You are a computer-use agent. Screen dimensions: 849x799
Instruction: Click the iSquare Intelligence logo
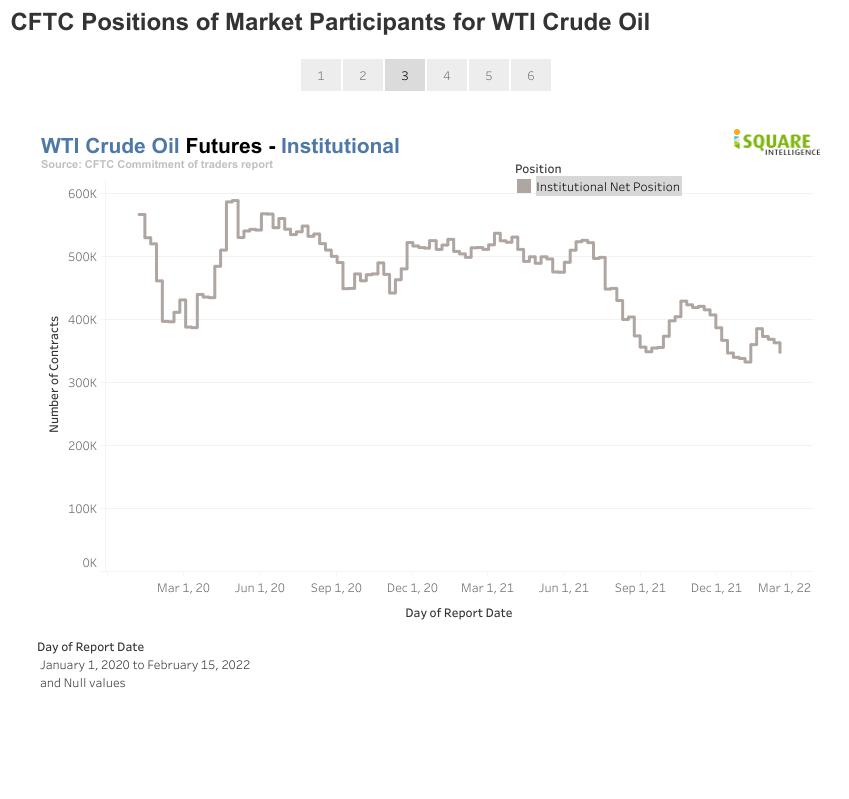[776, 142]
